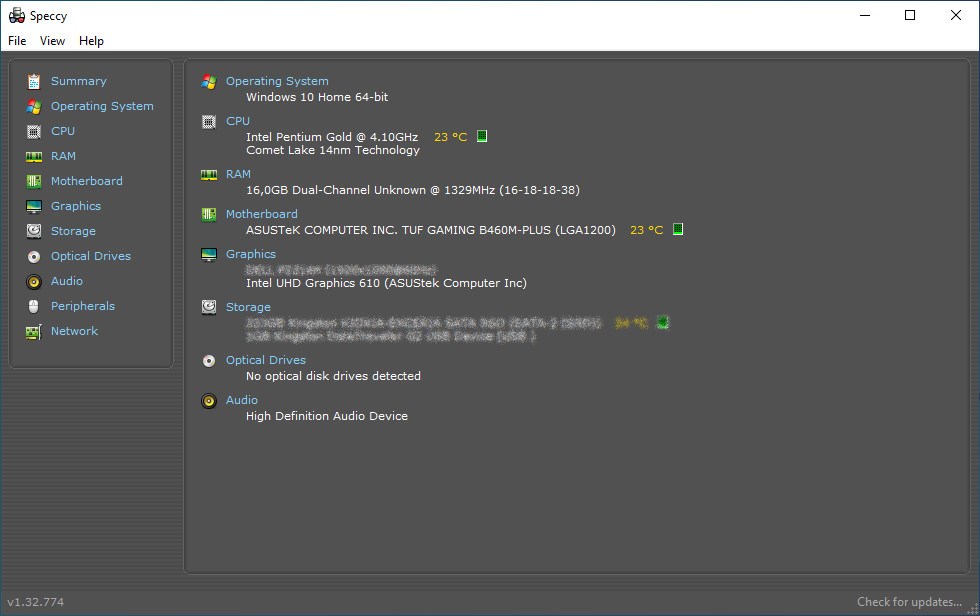Image resolution: width=980 pixels, height=616 pixels.
Task: Open Storage section from sidebar
Action: pos(73,231)
